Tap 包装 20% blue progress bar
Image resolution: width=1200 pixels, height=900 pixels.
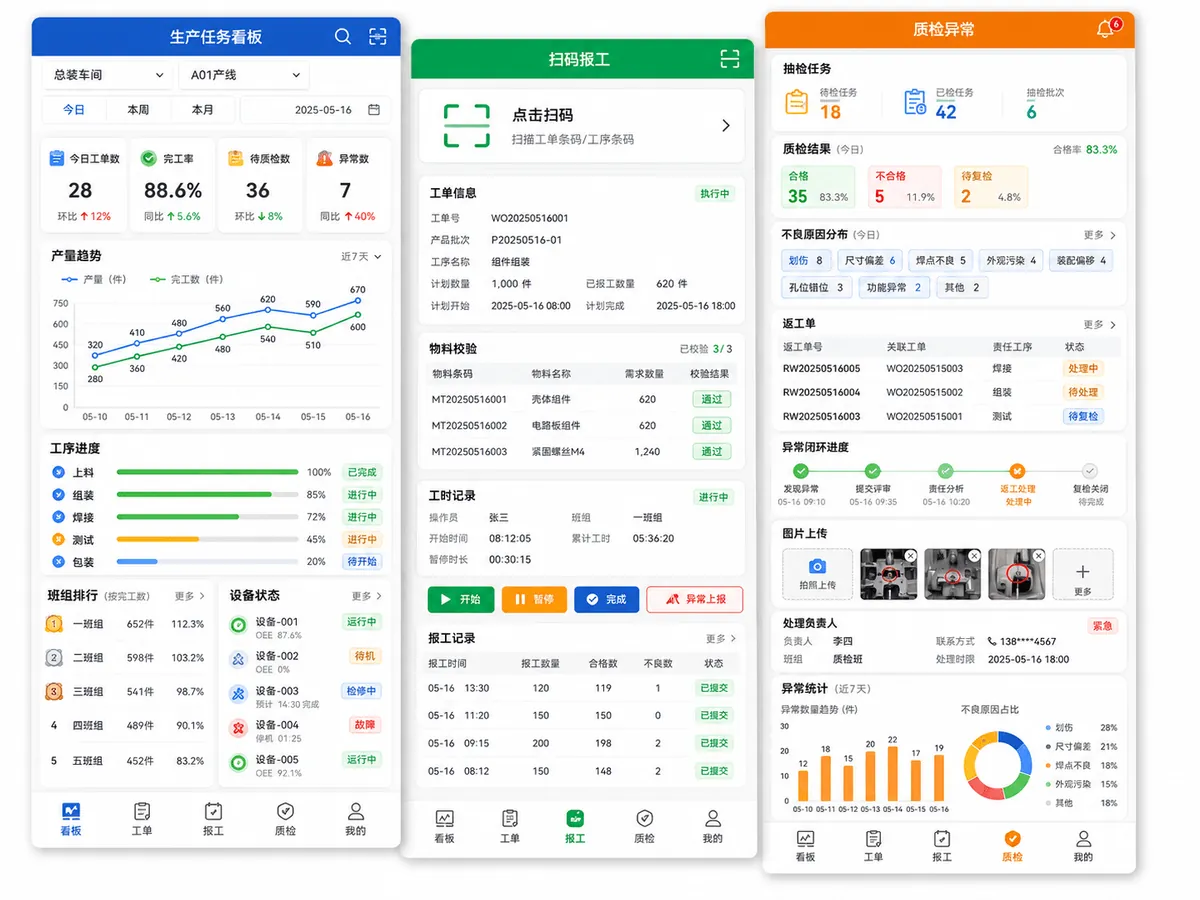coord(207,561)
